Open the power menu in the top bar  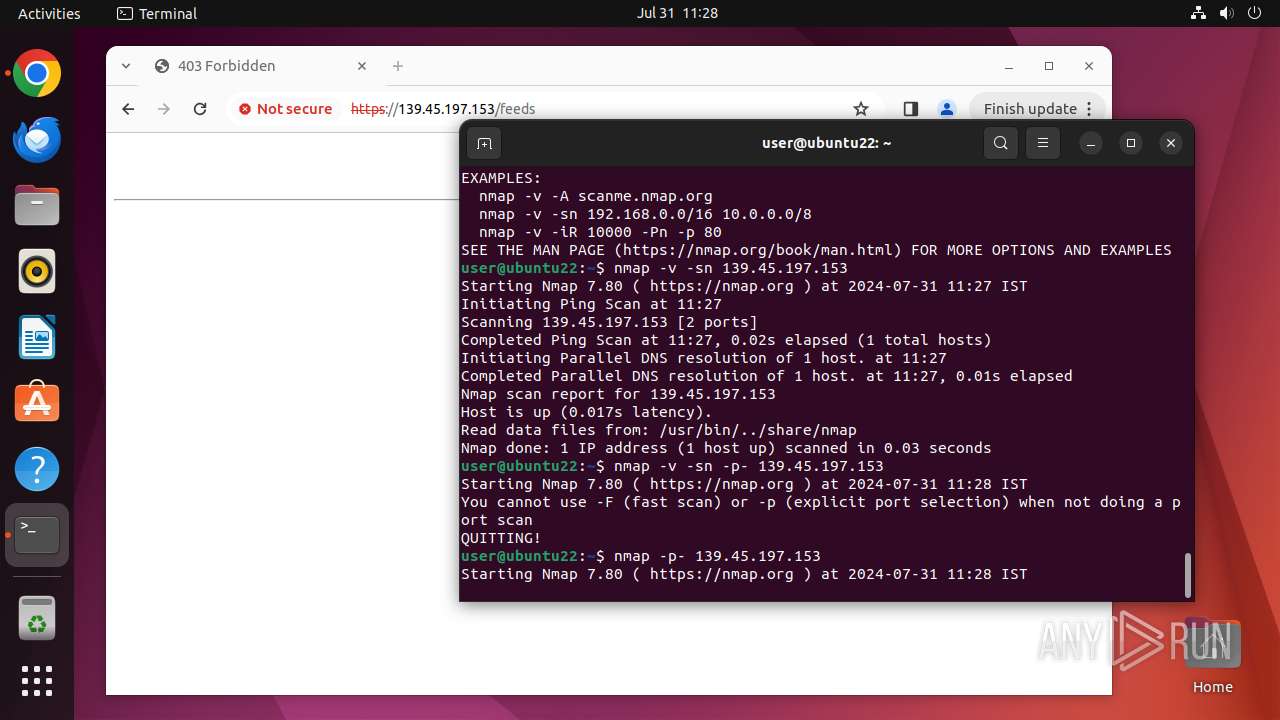tap(1255, 13)
